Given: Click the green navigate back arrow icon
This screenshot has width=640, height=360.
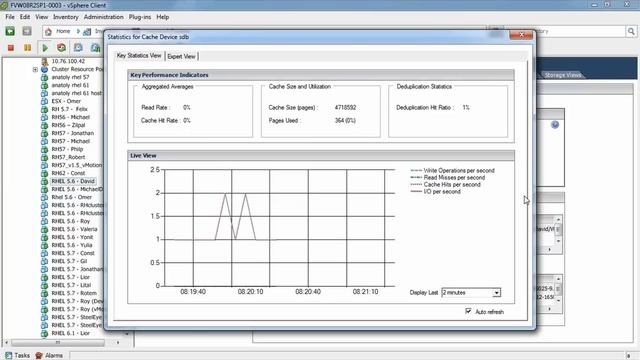Looking at the screenshot, I should point(10,31).
